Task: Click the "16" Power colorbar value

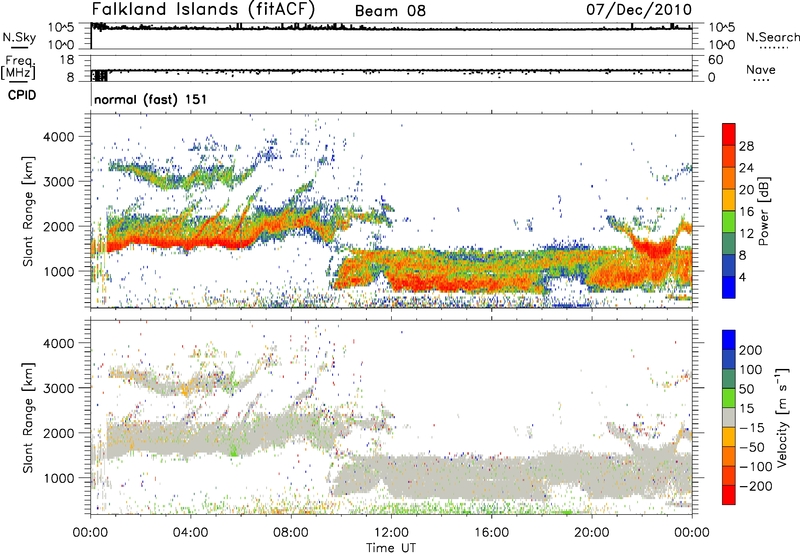Action: tap(746, 212)
